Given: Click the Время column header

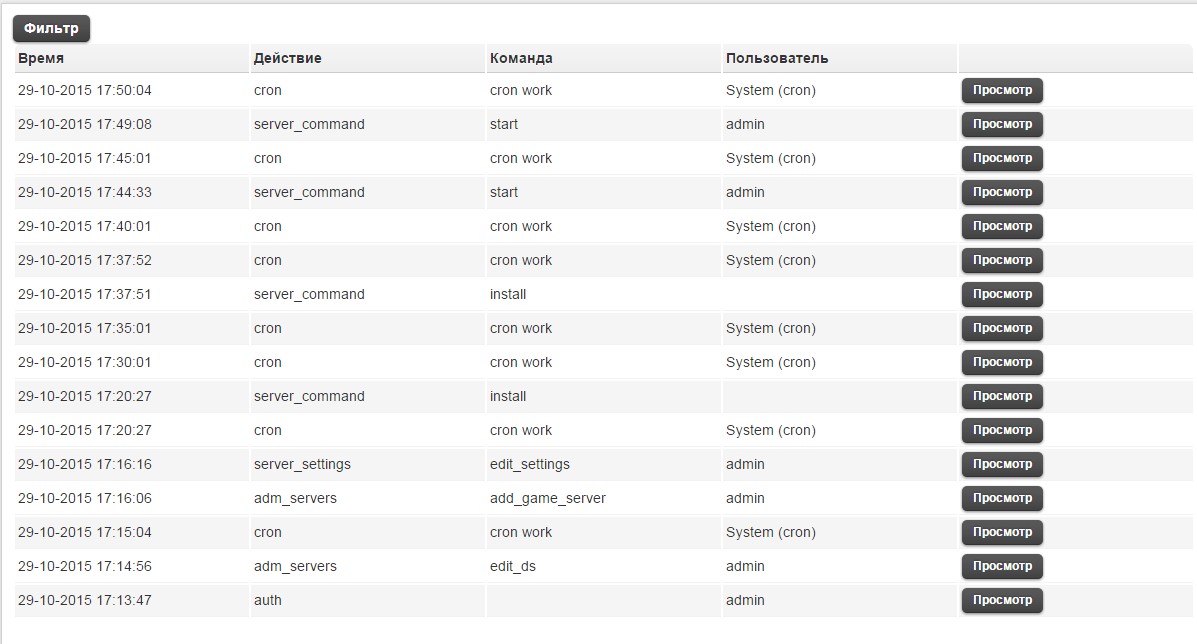Looking at the screenshot, I should tap(41, 58).
